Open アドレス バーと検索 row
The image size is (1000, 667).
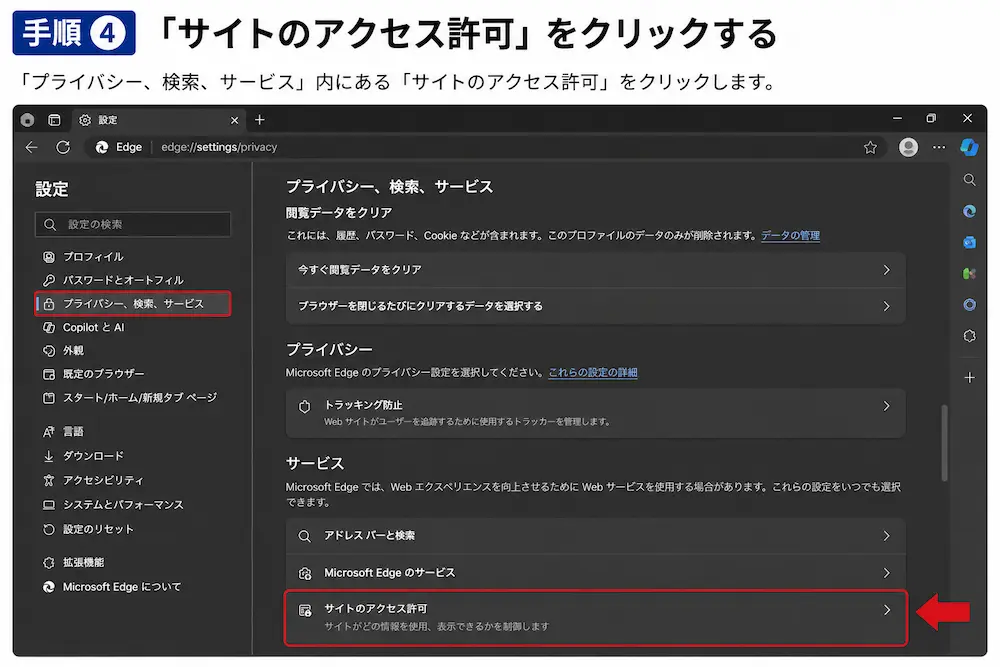(595, 536)
